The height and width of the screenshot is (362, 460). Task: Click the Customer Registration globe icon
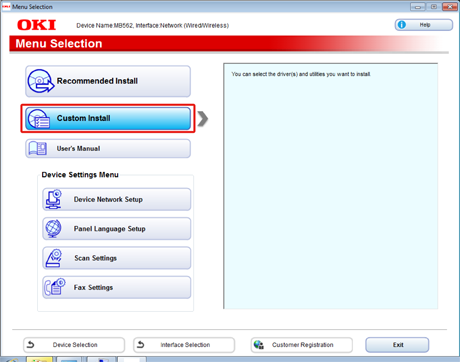(259, 345)
